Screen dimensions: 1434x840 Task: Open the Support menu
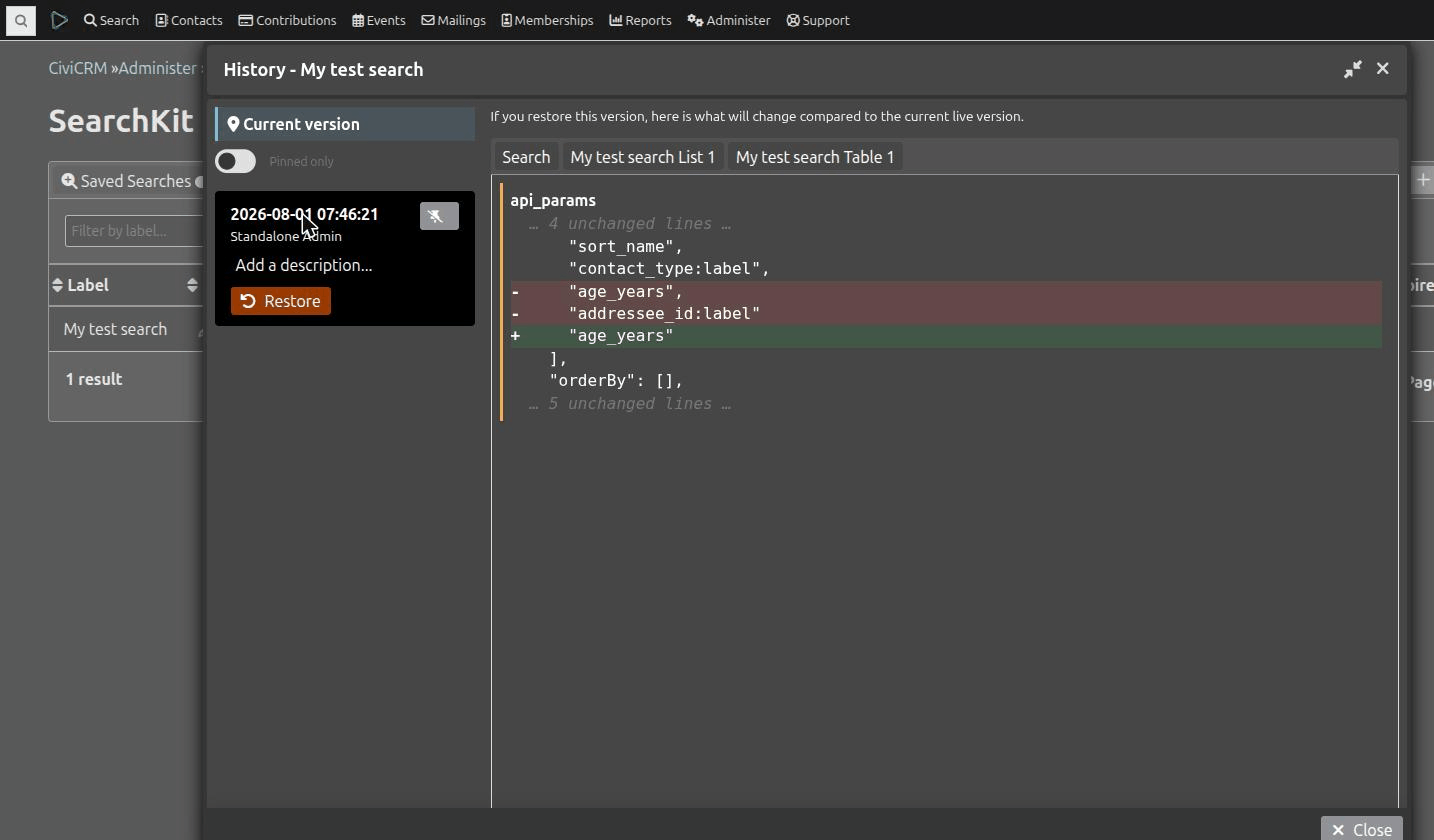pos(818,20)
